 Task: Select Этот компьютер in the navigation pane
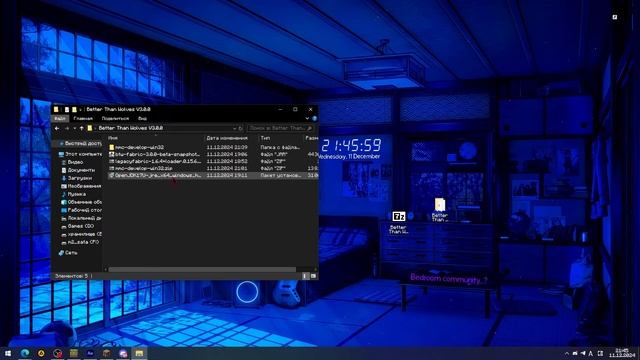point(80,154)
